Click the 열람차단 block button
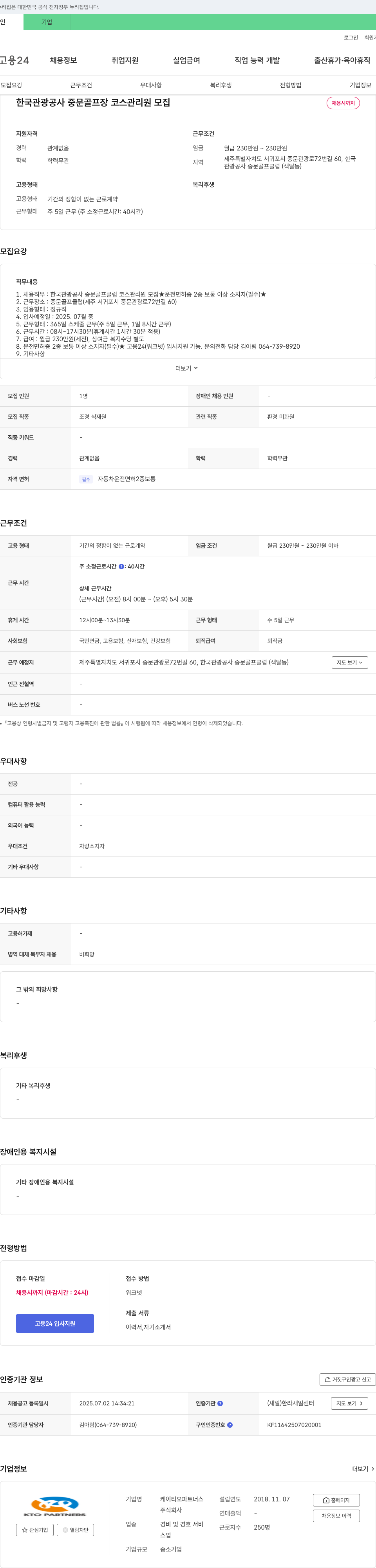The image size is (376, 1568). [x=76, y=1530]
